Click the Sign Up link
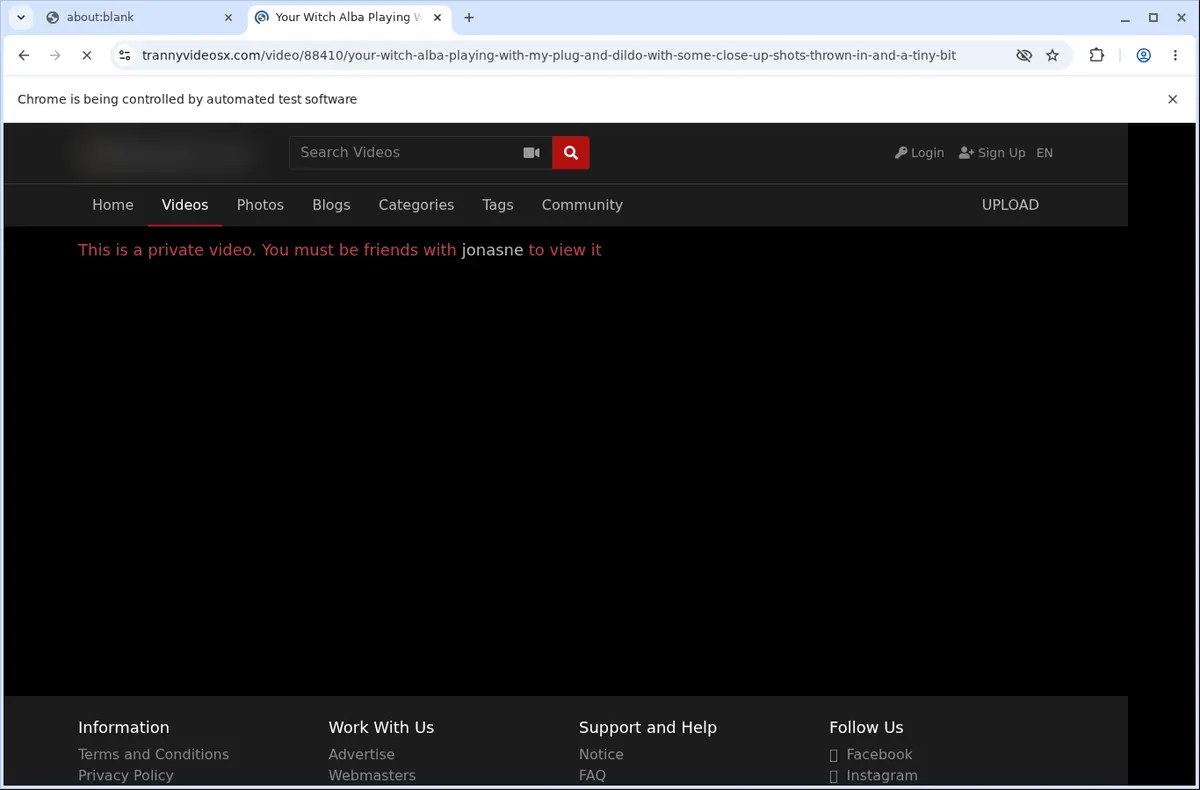This screenshot has height=790, width=1200. [992, 153]
